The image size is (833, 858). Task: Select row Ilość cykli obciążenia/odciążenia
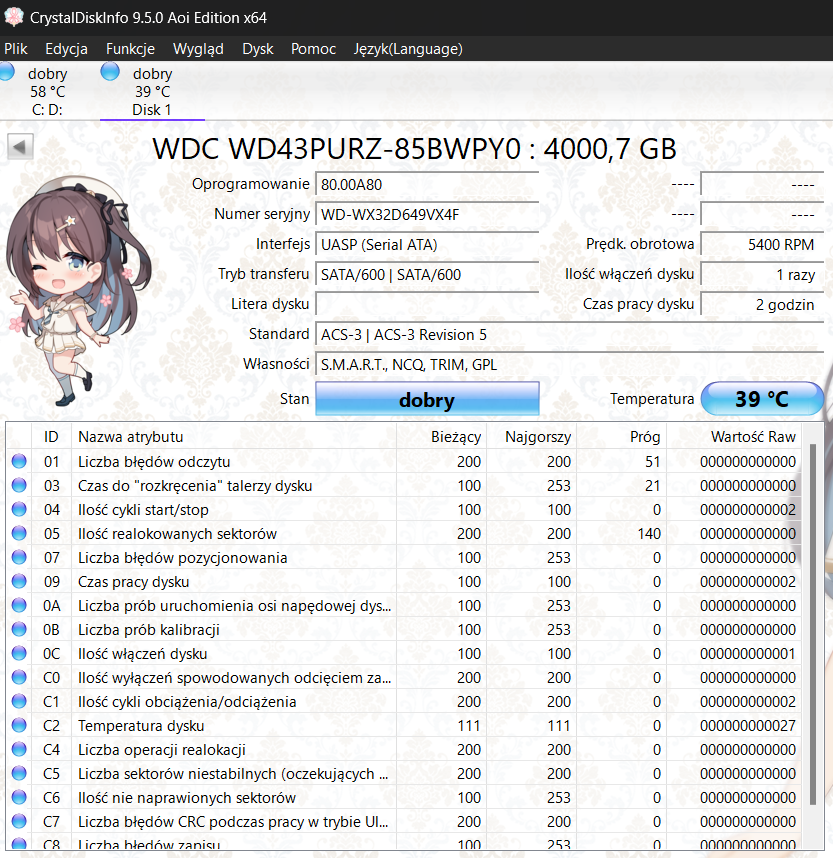tap(404, 702)
